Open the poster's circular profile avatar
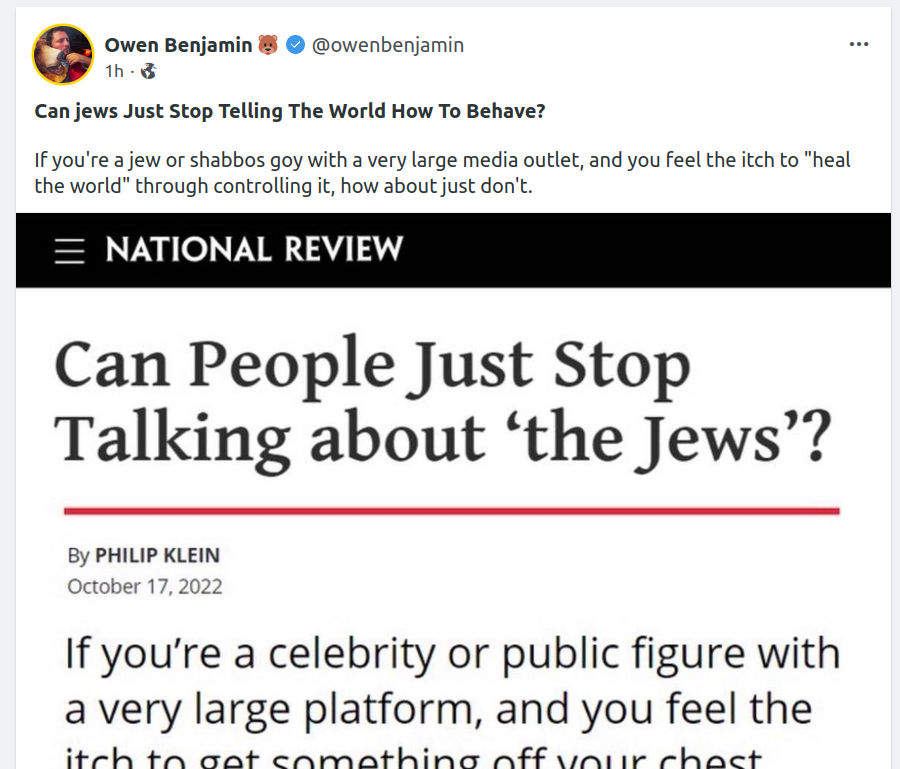The width and height of the screenshot is (900, 769). pos(63,54)
